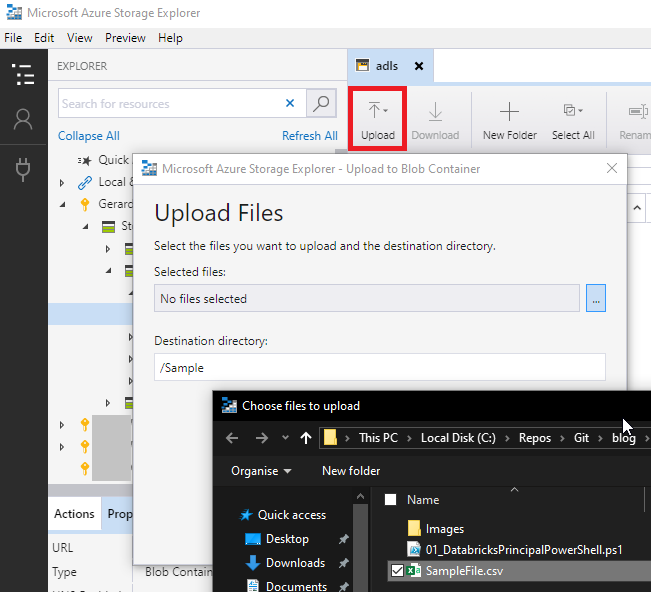Expand the second redacted subscription node
This screenshot has width=651, height=592.
[x=61, y=447]
